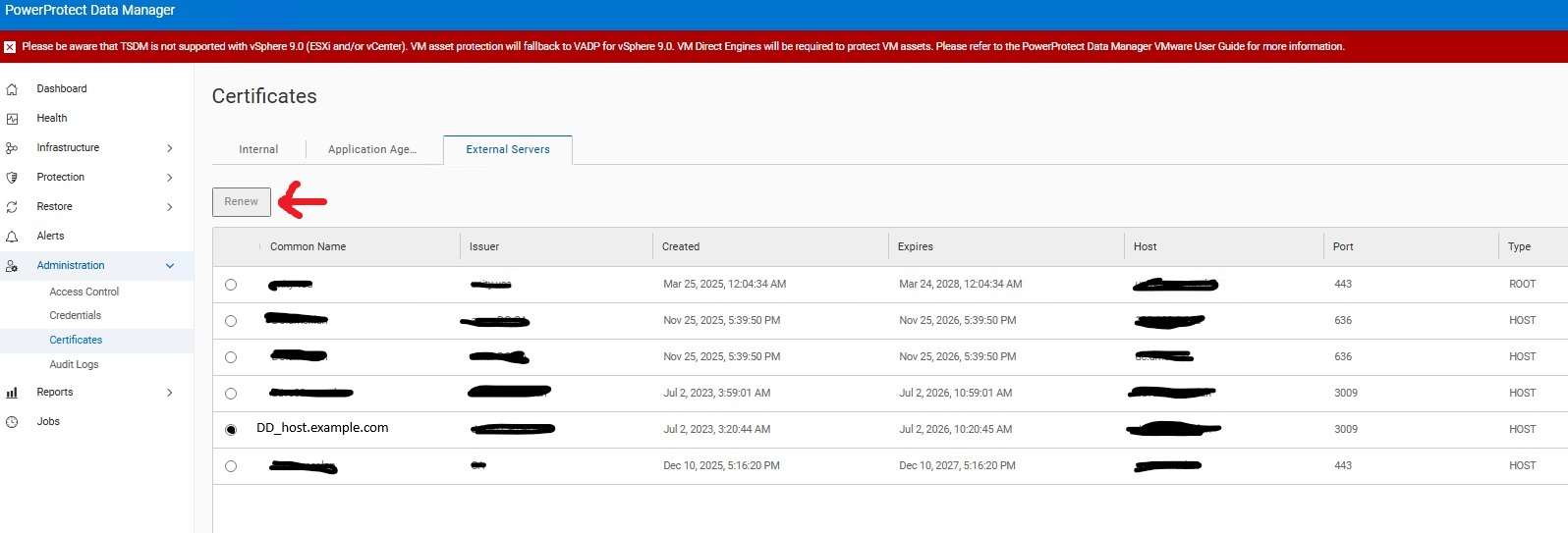1568x533 pixels.
Task: Click the Infrastructure icon in sidebar
Action: (12, 148)
